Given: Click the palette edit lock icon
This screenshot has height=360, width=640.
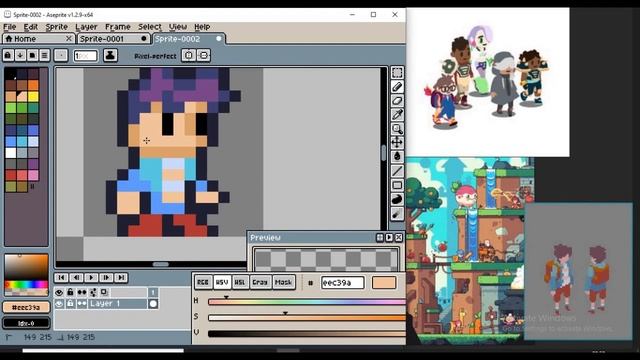Looking at the screenshot, I should point(8,55).
